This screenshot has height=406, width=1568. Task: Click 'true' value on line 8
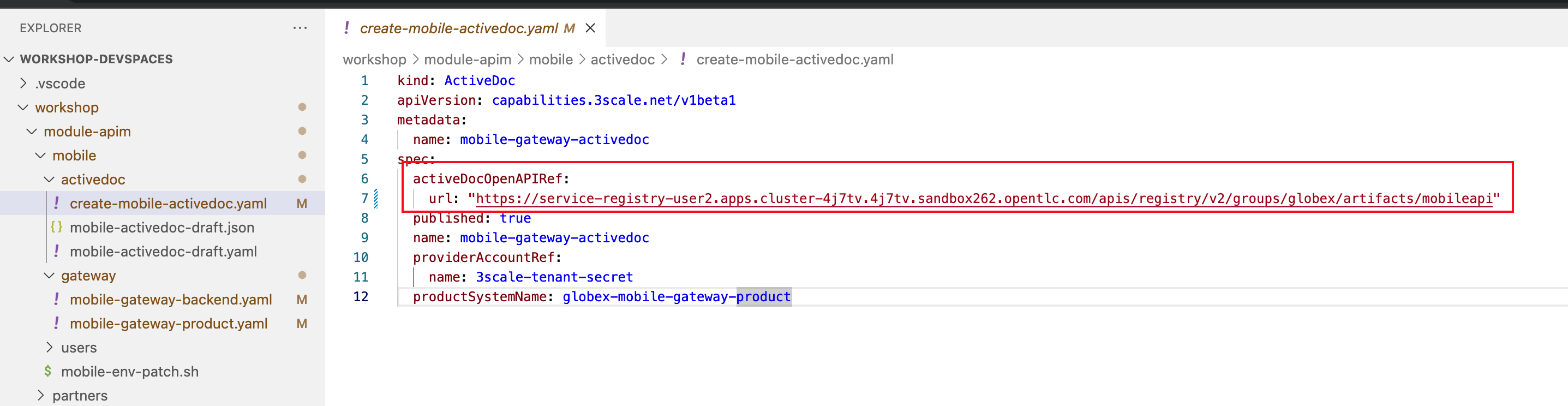516,218
